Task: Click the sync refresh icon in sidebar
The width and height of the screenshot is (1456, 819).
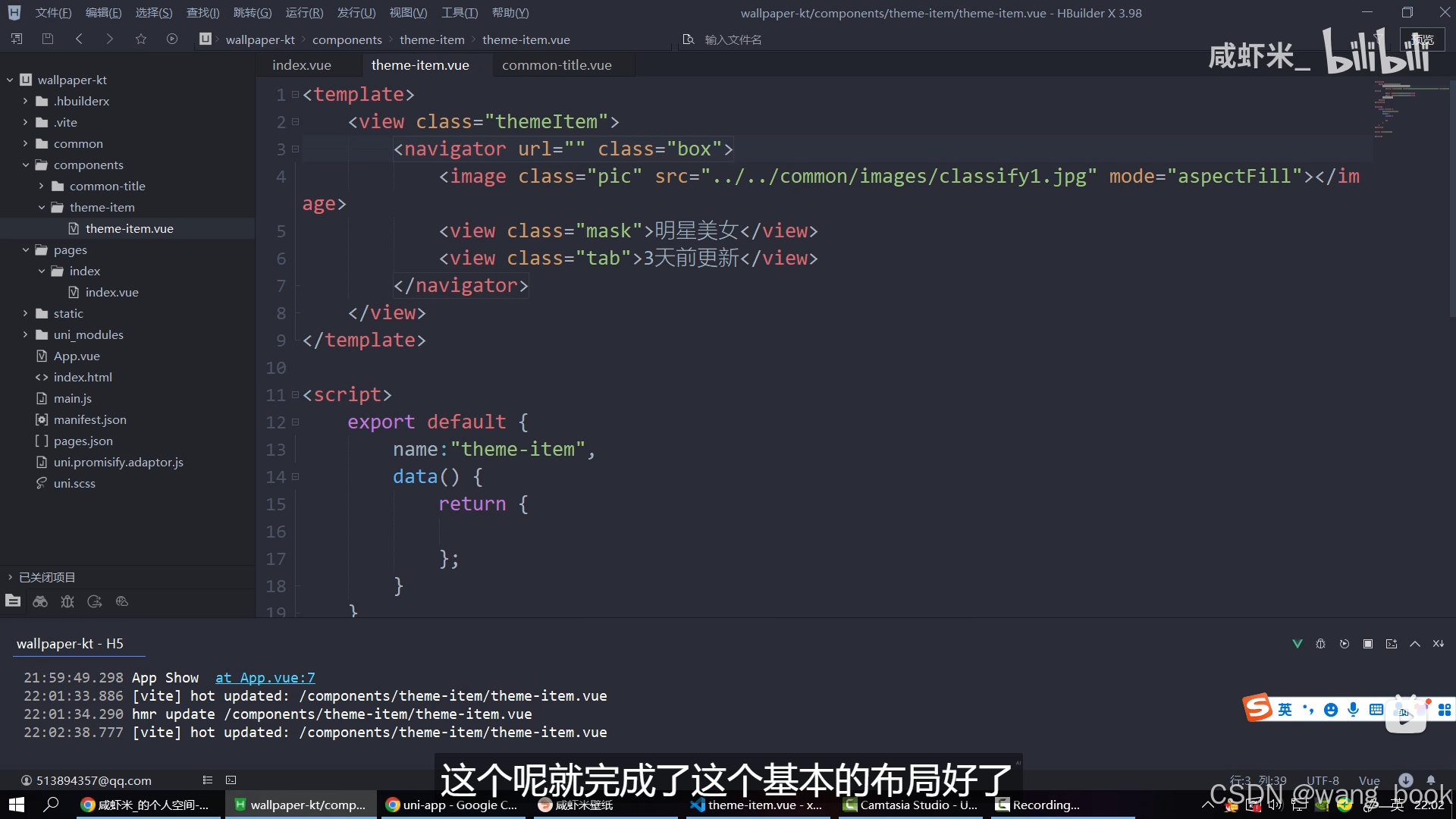Action: point(95,601)
